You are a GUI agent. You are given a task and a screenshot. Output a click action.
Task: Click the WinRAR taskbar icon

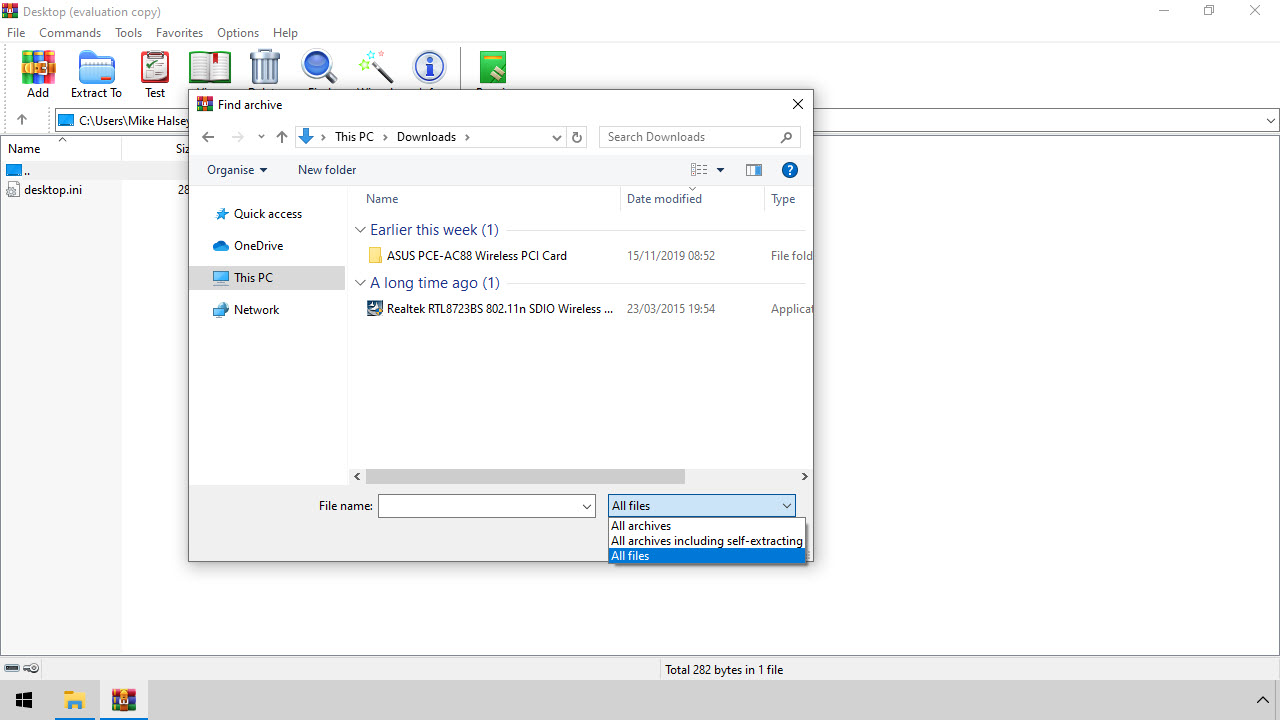click(x=124, y=700)
